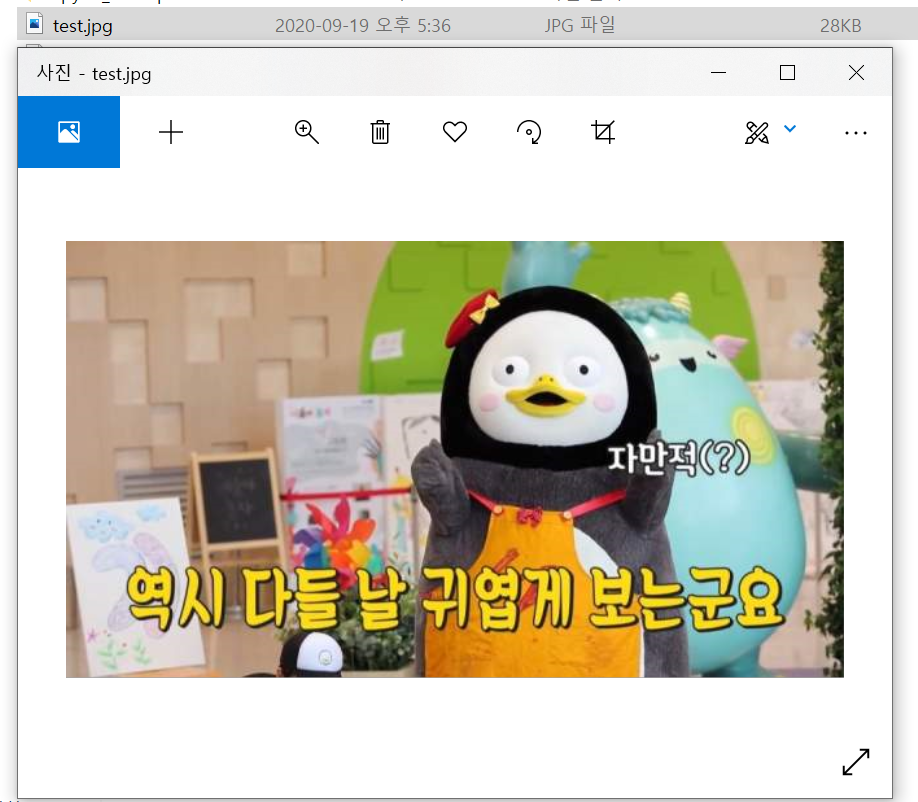Open the three-dot more options menu
The width and height of the screenshot is (918, 802).
click(x=855, y=133)
